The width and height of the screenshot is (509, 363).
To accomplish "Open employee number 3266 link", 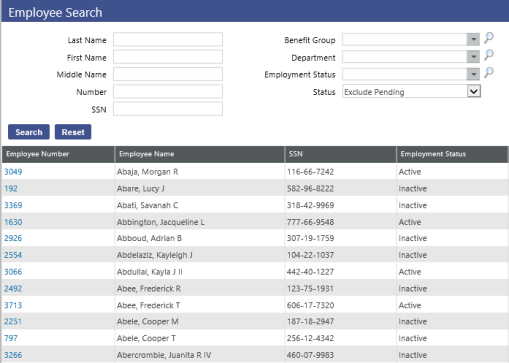I will pyautogui.click(x=13, y=355).
